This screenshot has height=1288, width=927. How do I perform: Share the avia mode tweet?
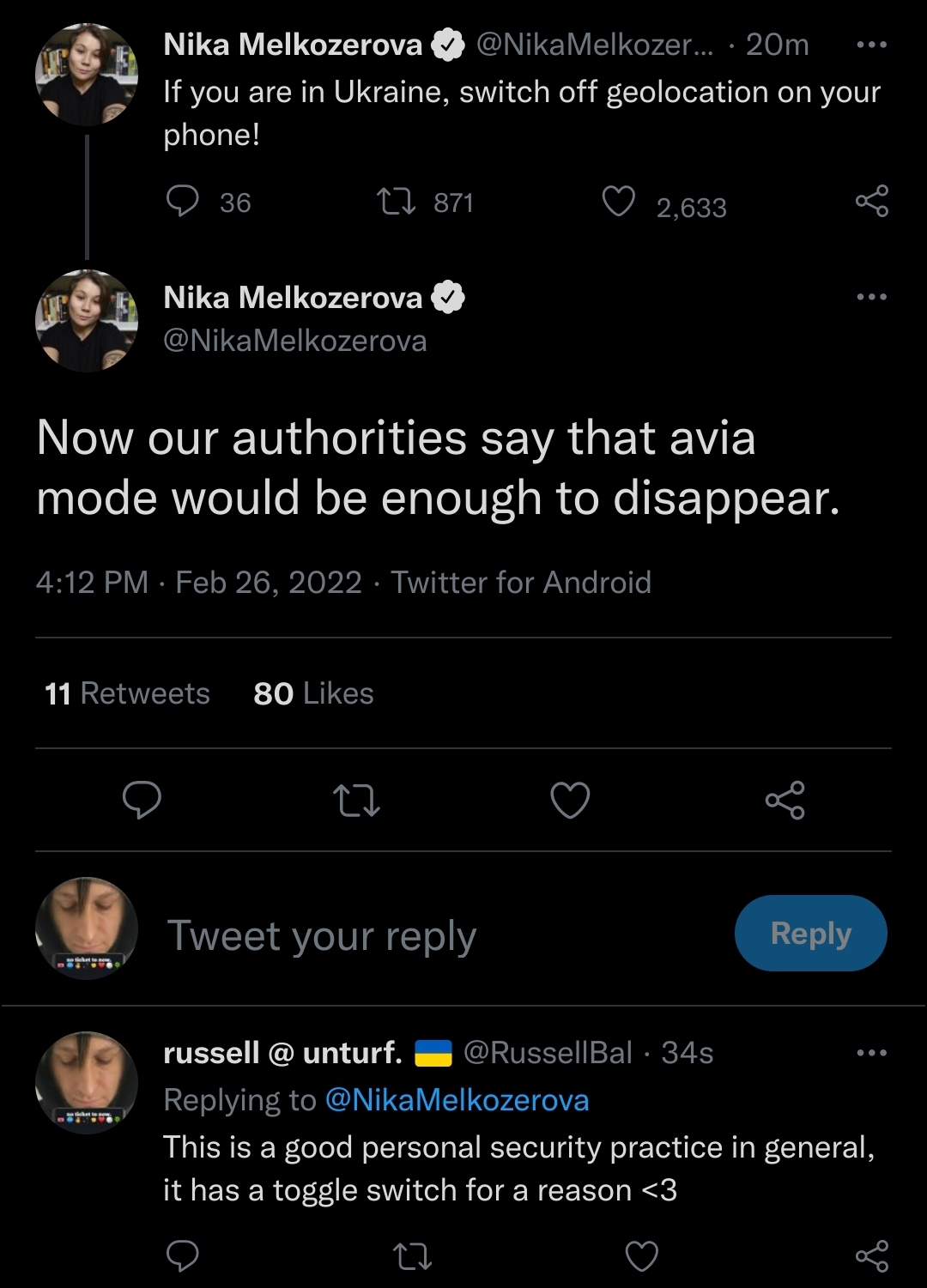785,800
